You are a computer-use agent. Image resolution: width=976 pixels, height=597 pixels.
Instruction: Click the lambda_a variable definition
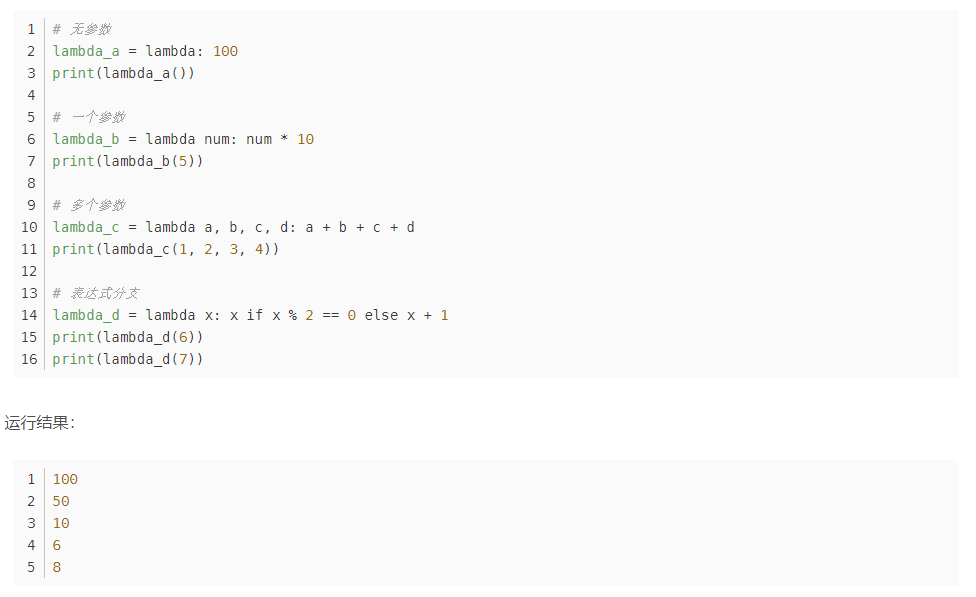[x=86, y=51]
